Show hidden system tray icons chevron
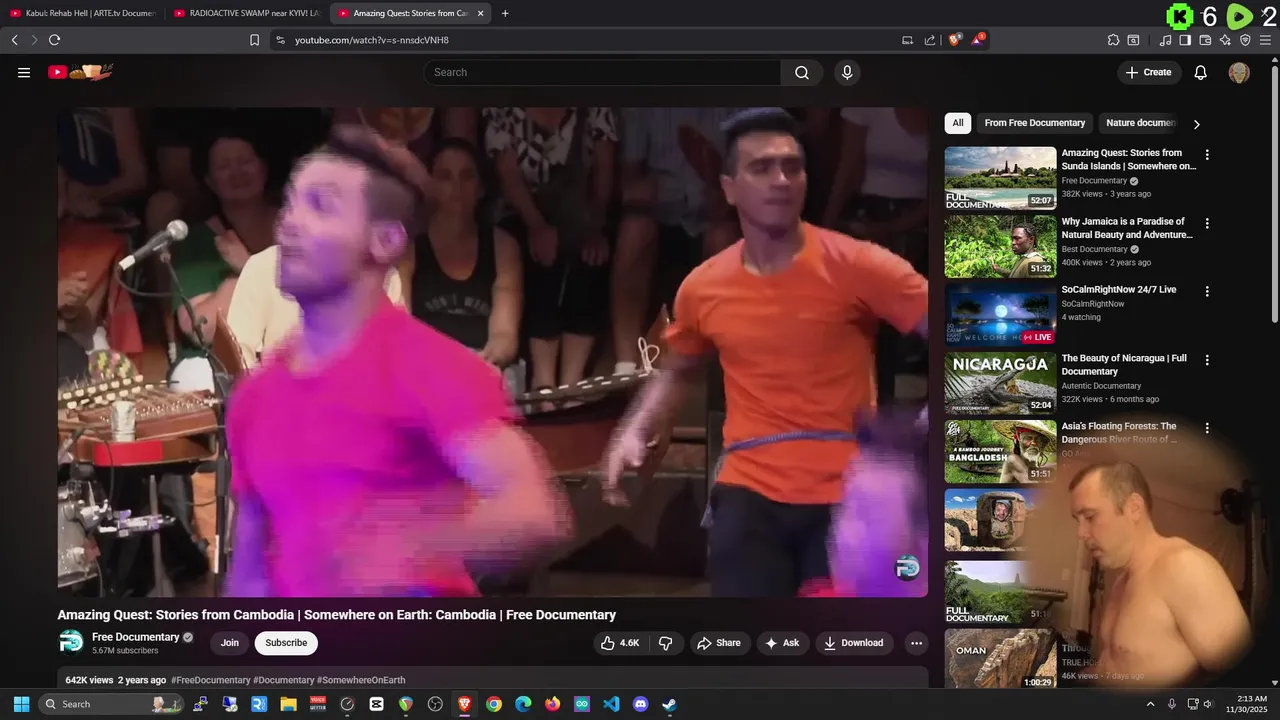This screenshot has height=720, width=1280. coord(1150,704)
